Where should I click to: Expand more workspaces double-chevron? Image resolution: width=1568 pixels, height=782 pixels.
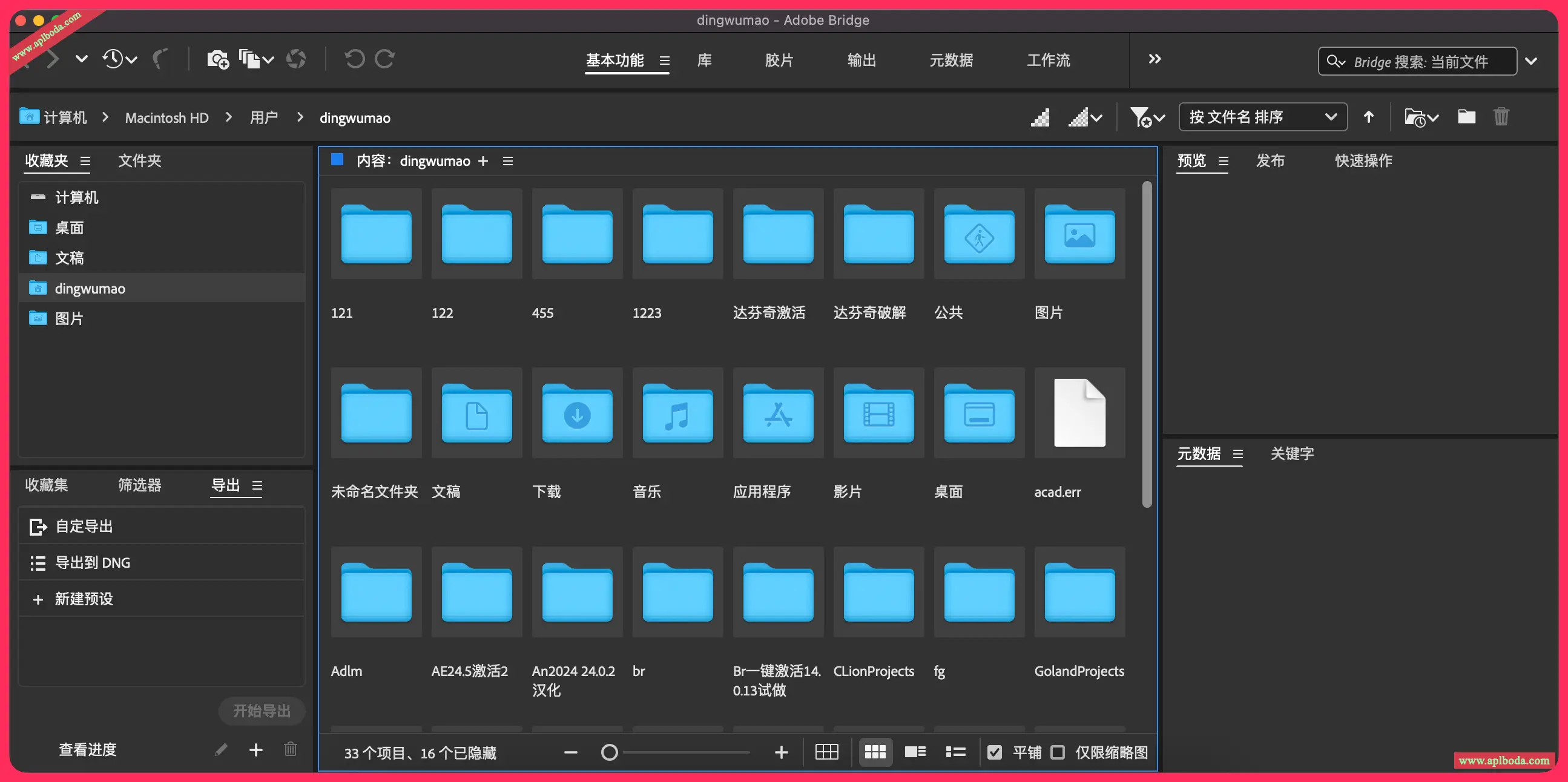(x=1155, y=59)
